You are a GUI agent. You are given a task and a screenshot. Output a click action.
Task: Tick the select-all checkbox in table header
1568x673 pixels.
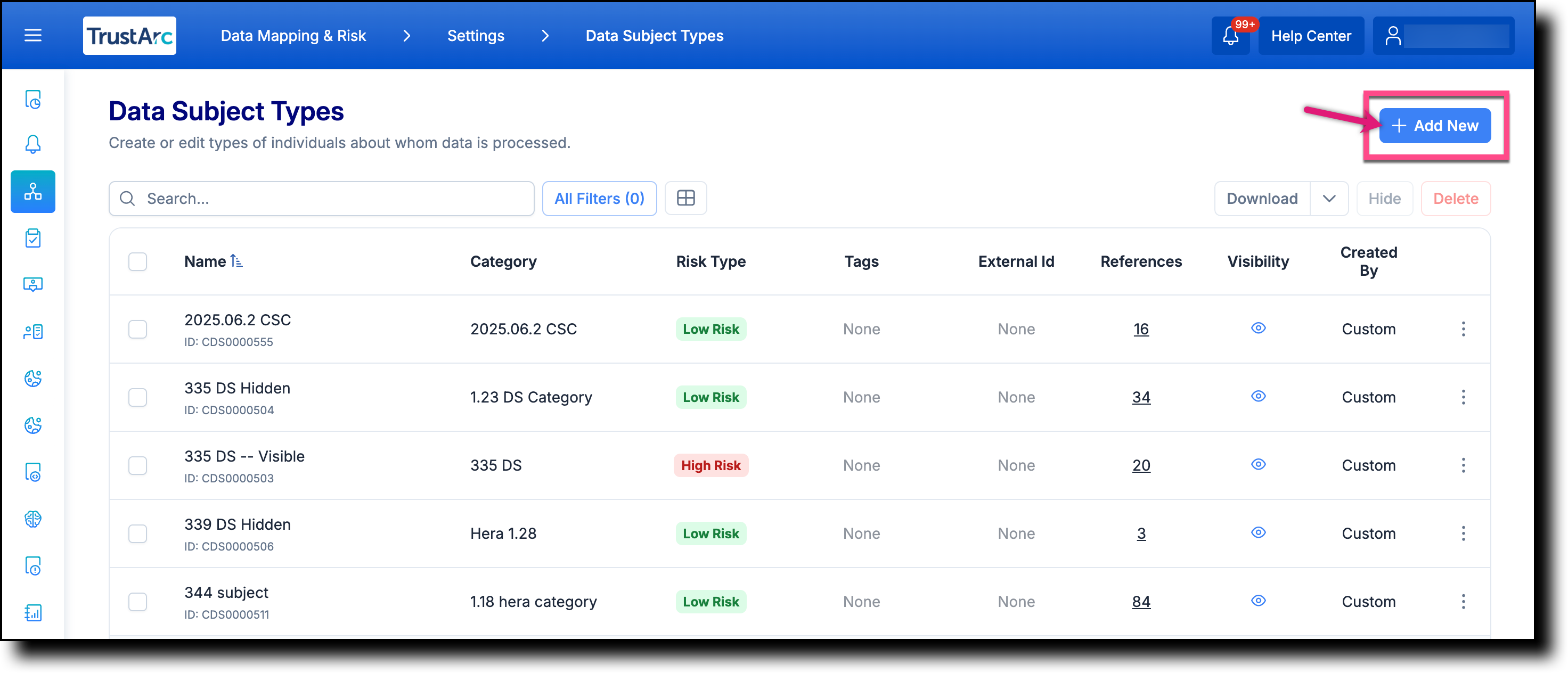click(137, 261)
